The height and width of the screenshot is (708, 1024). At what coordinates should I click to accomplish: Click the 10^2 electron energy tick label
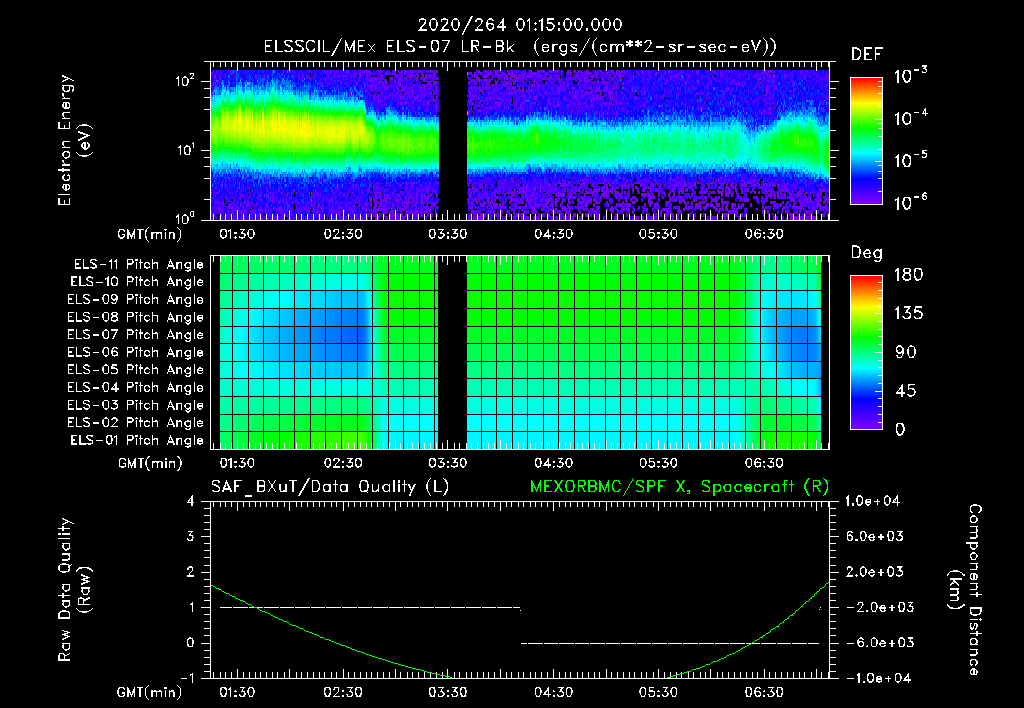[x=185, y=81]
